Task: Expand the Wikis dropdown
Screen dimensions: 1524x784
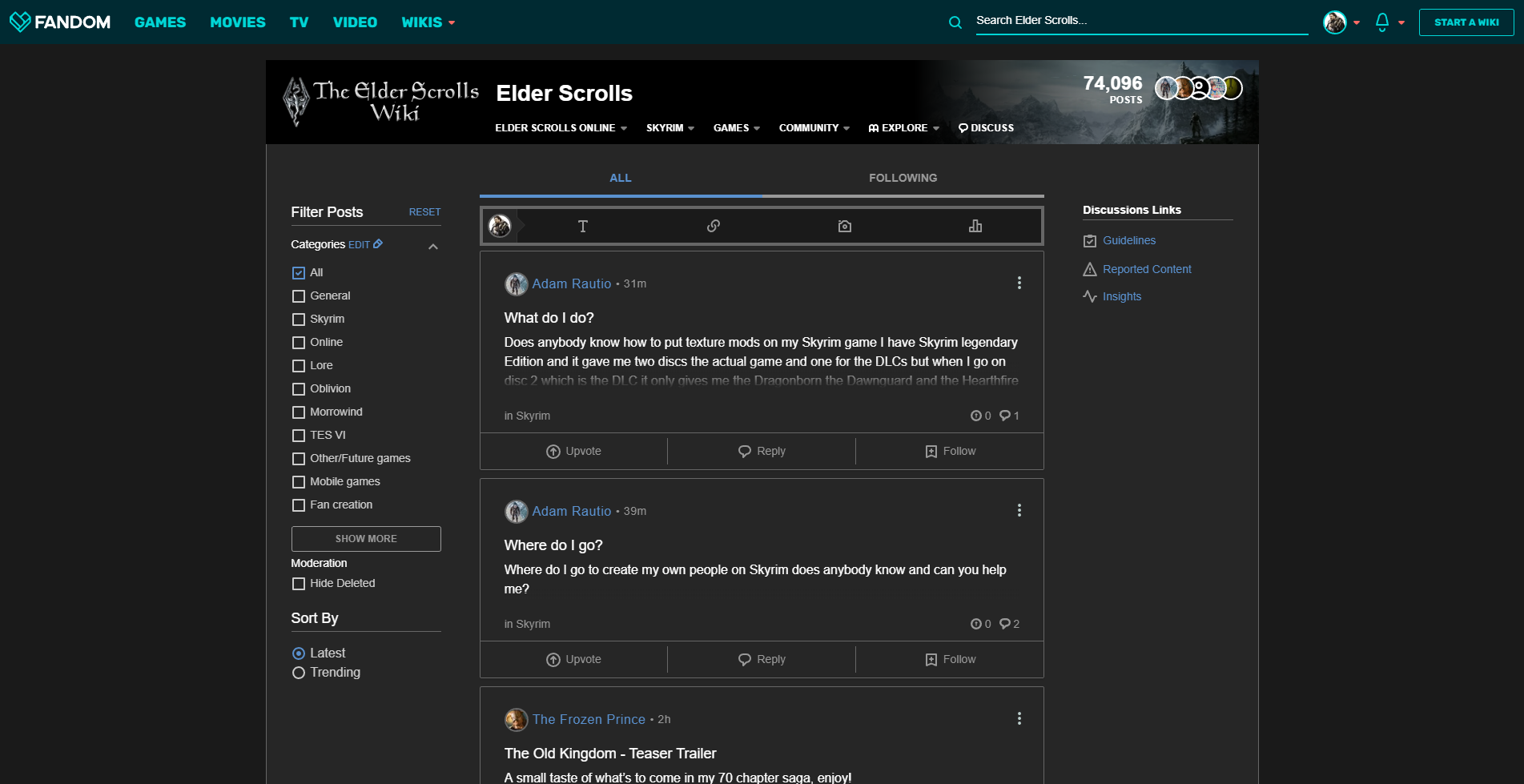Action: pos(428,22)
